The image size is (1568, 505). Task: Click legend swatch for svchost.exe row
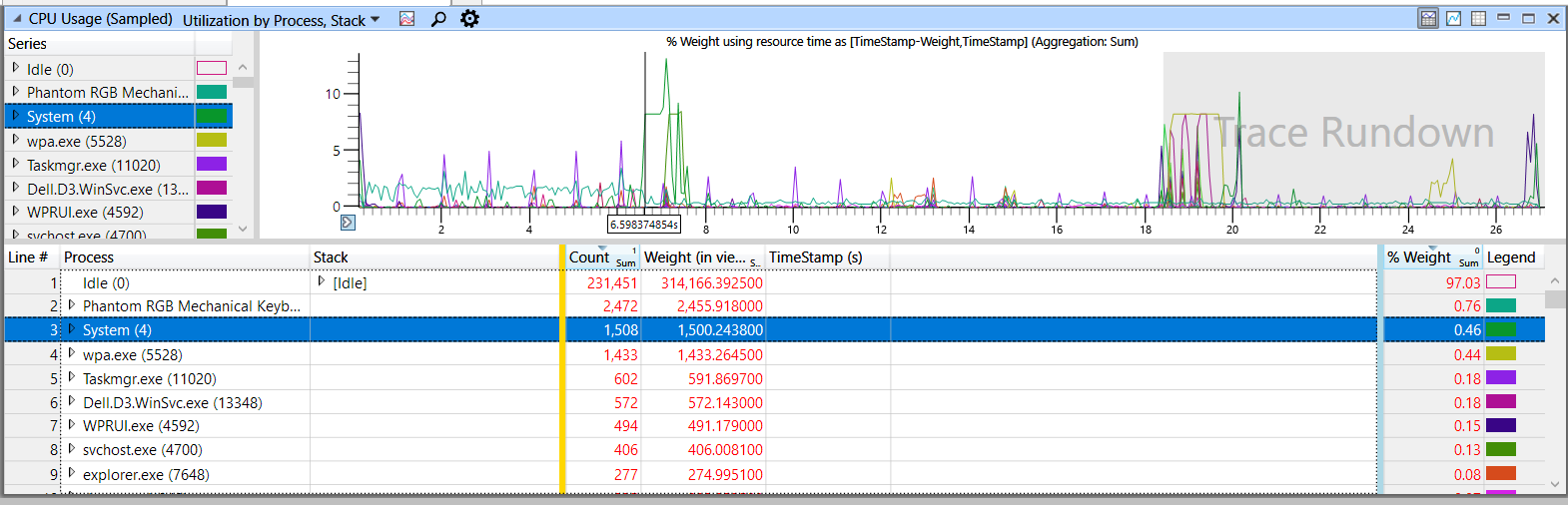pyautogui.click(x=1501, y=450)
